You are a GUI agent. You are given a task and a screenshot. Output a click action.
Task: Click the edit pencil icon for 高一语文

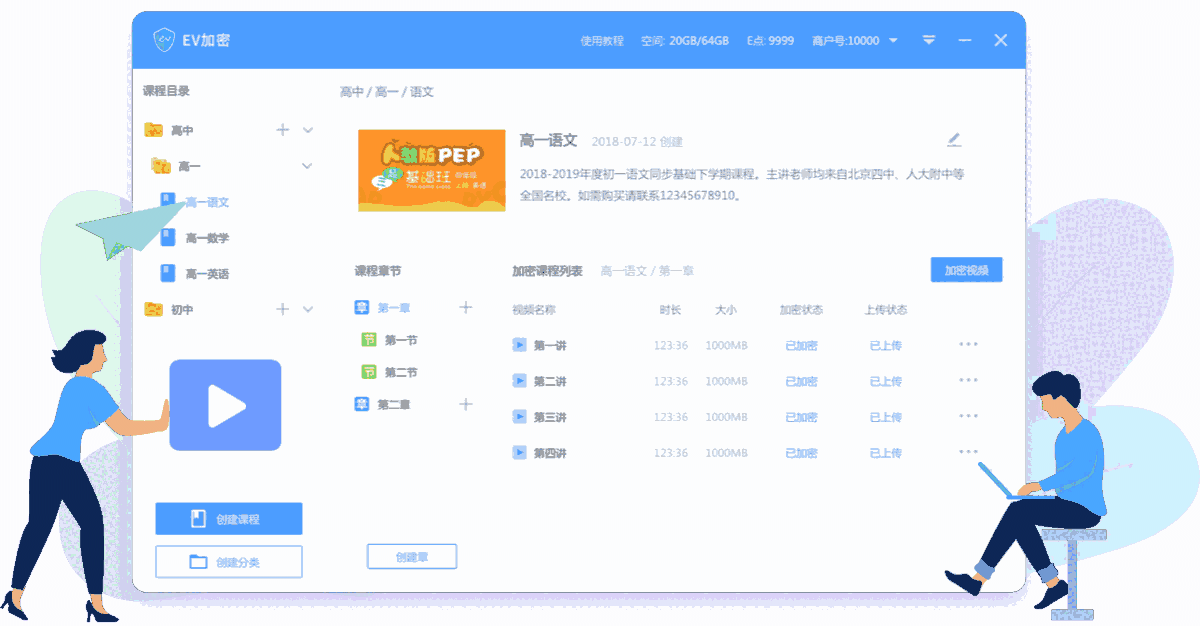click(954, 140)
